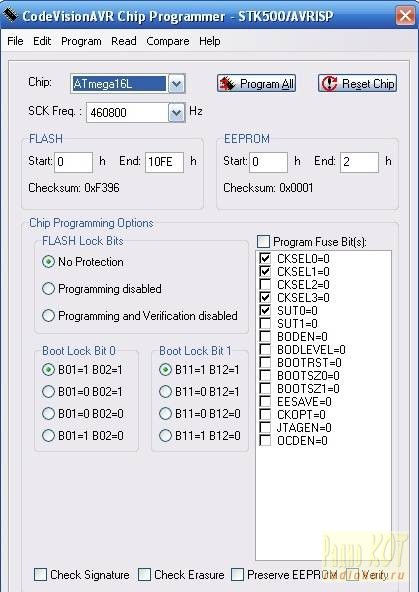The width and height of the screenshot is (419, 592).
Task: Click the chip icon in the title bar
Action: pyautogui.click(x=10, y=15)
